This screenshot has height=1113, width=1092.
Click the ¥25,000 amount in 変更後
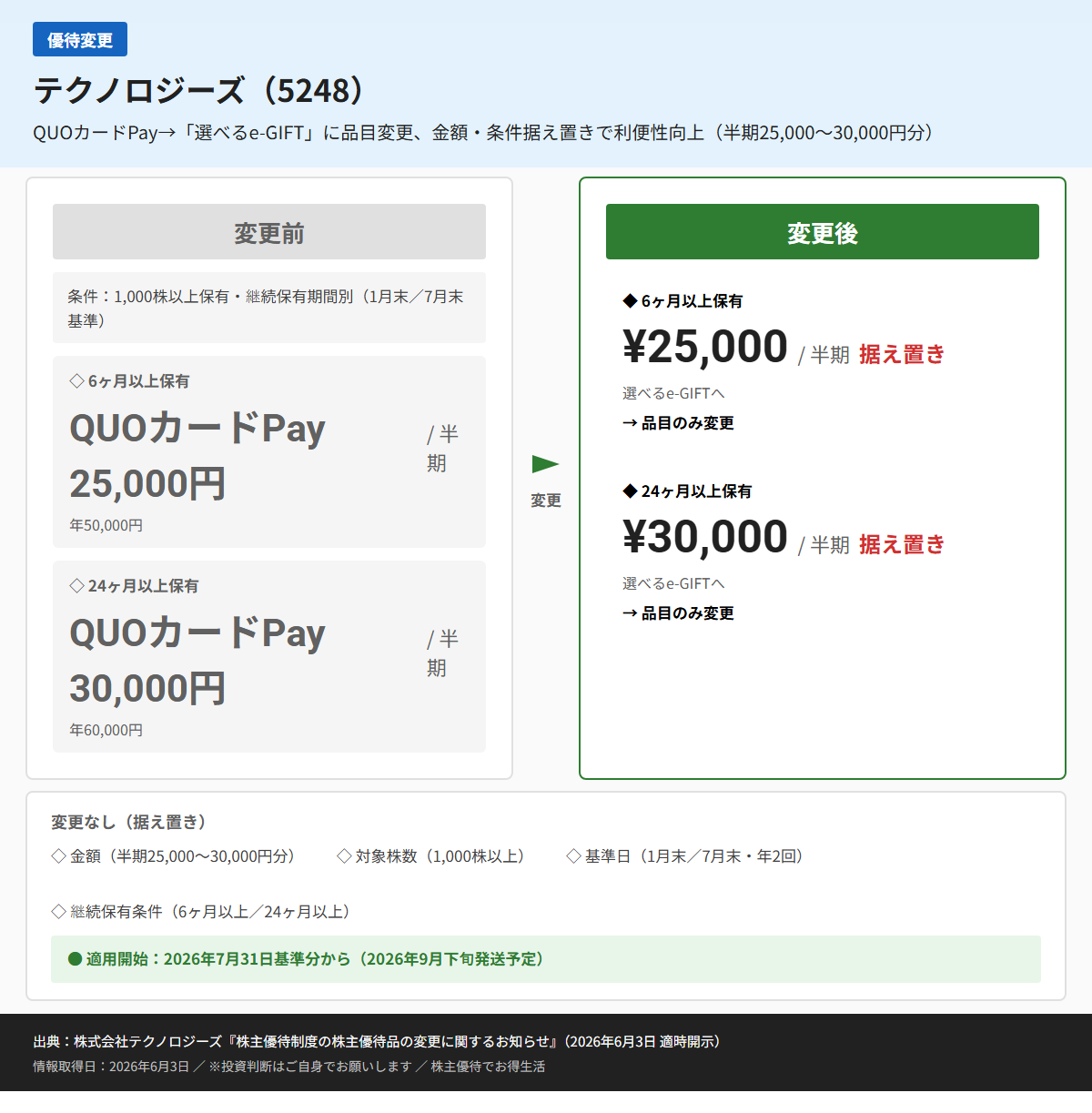(705, 347)
